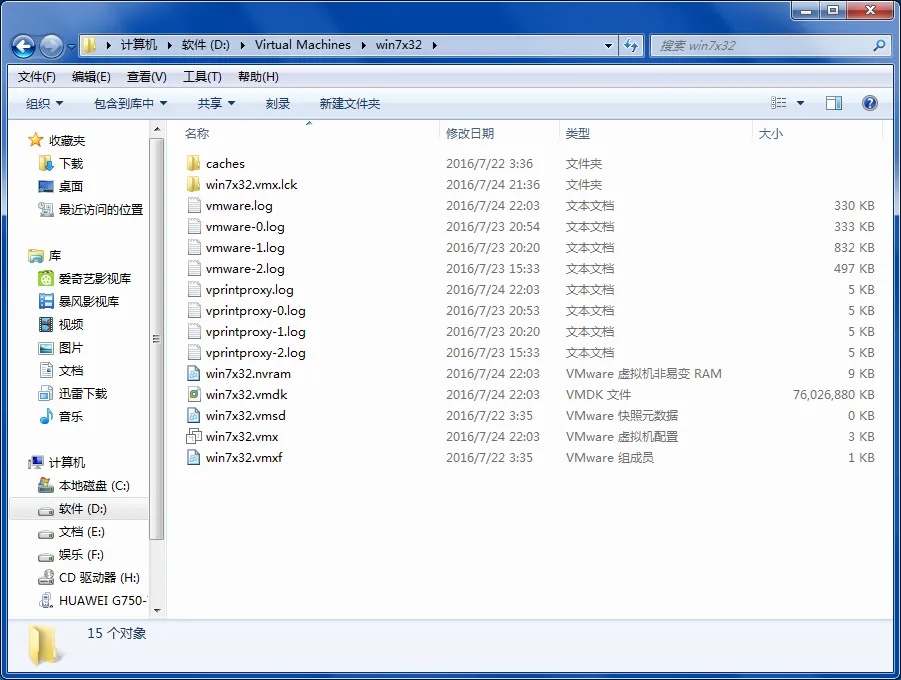Screen dimensions: 901x680
Task: Click the sidebar scroll down arrow
Action: point(157,611)
